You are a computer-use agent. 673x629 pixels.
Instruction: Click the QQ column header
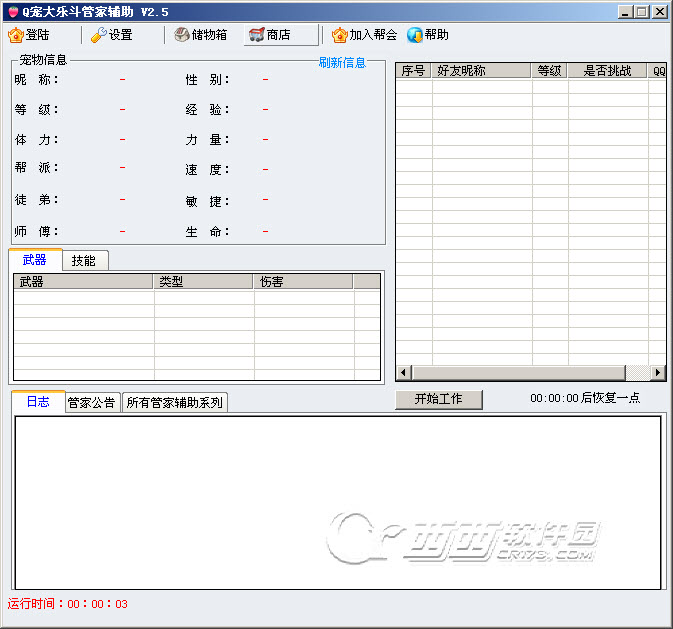point(658,70)
